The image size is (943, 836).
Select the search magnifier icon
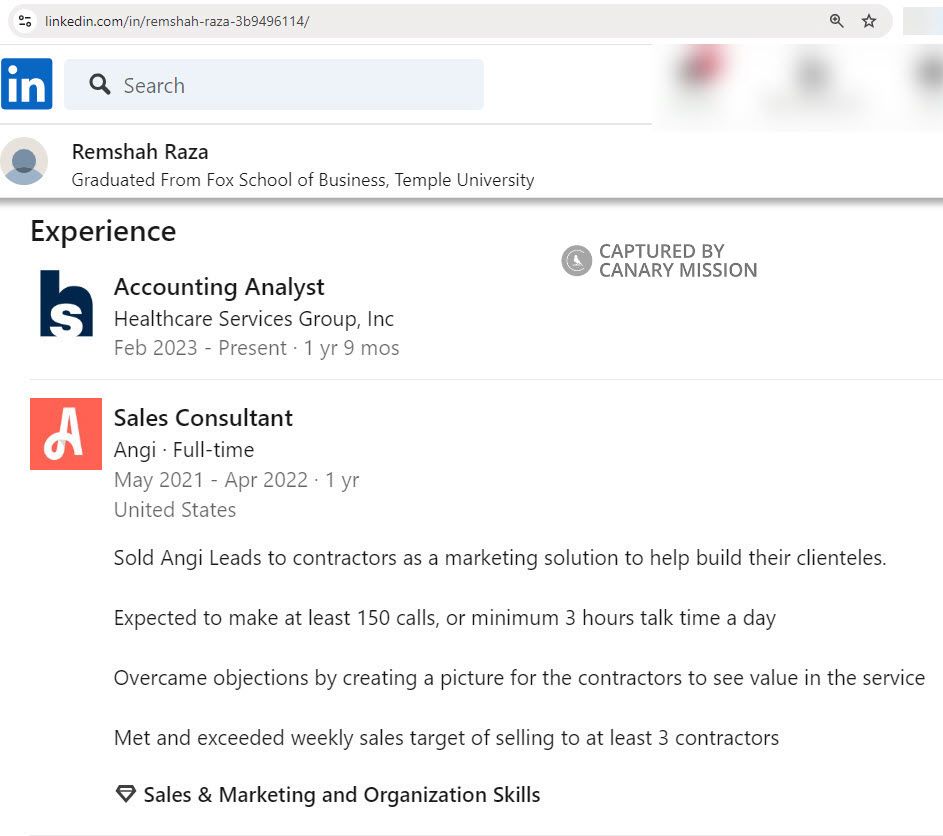coord(99,84)
